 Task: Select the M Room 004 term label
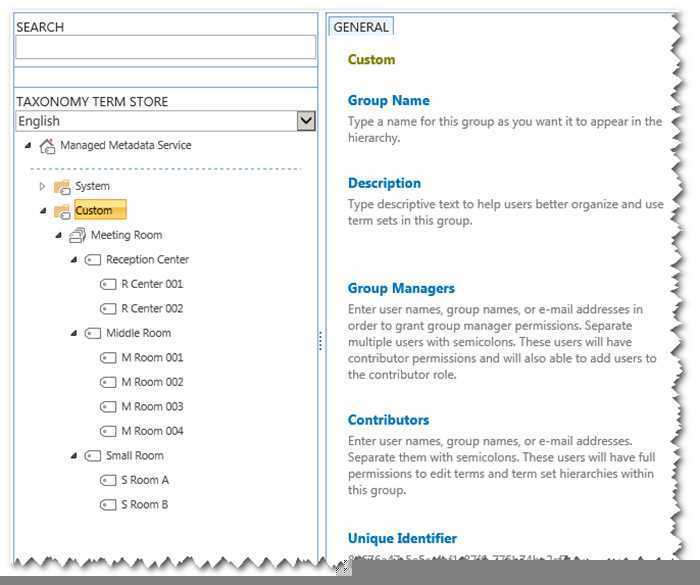pos(152,431)
